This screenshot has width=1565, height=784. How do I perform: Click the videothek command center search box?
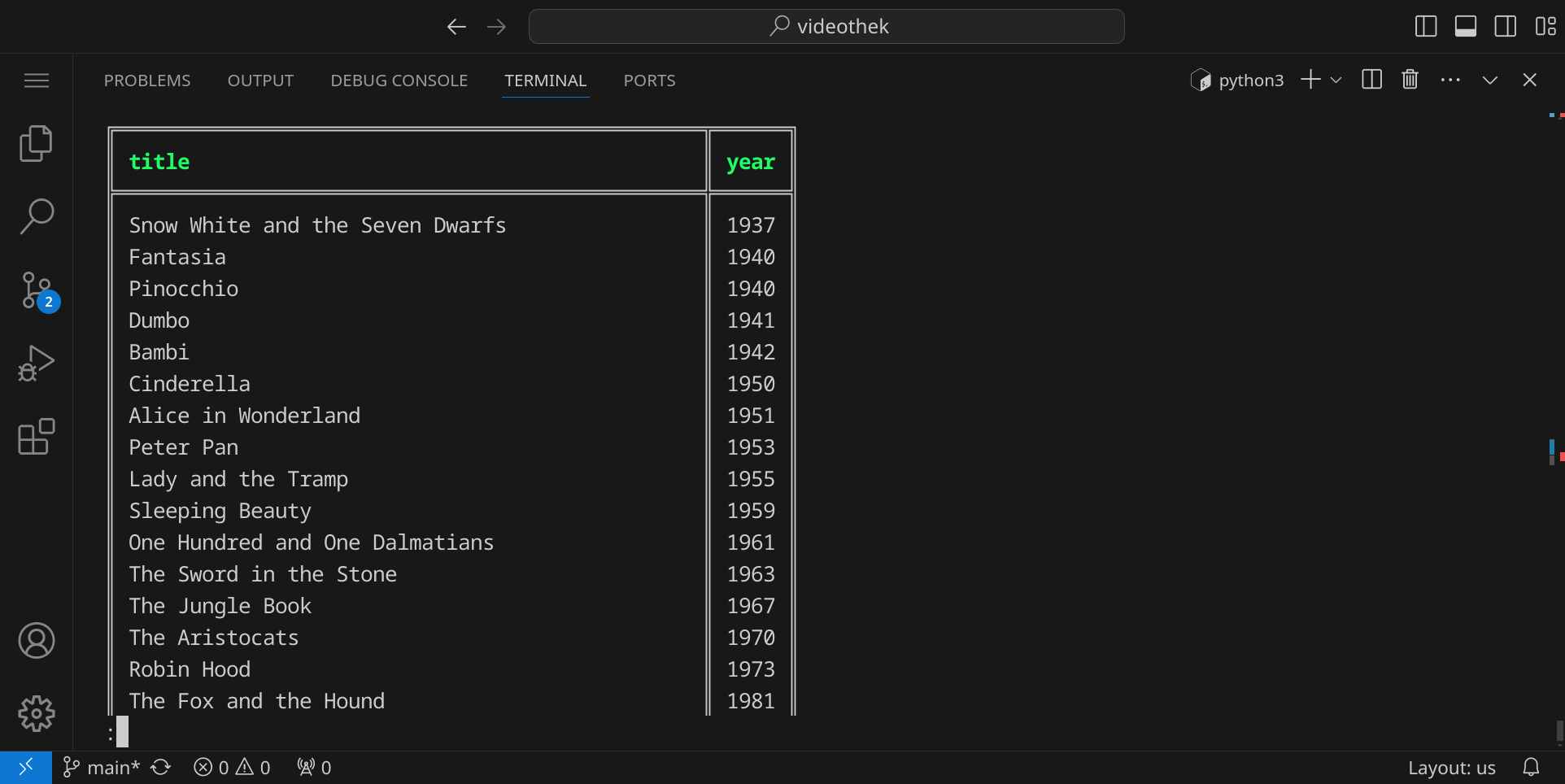tap(826, 27)
